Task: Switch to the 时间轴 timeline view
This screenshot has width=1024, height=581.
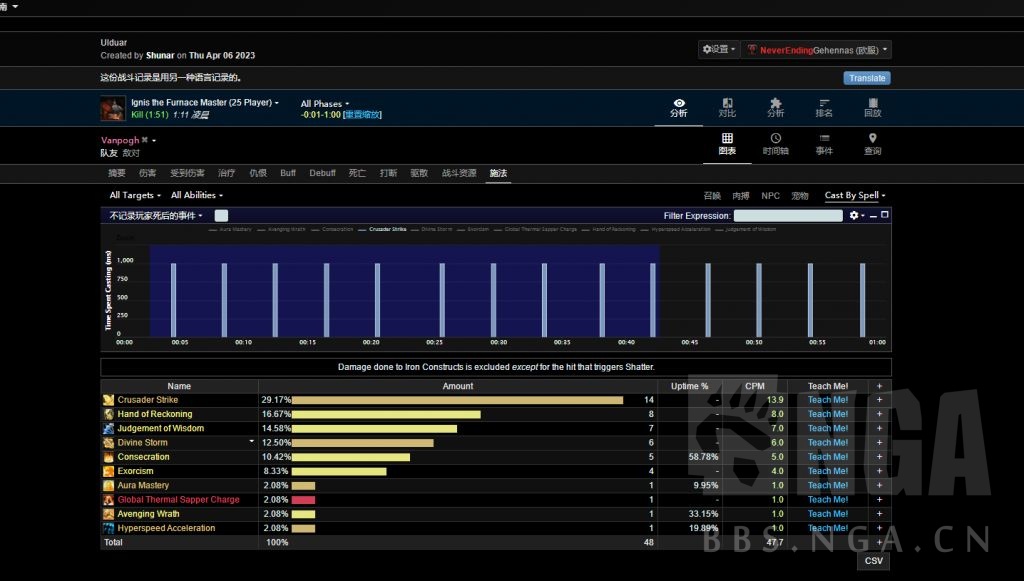Action: [x=775, y=144]
